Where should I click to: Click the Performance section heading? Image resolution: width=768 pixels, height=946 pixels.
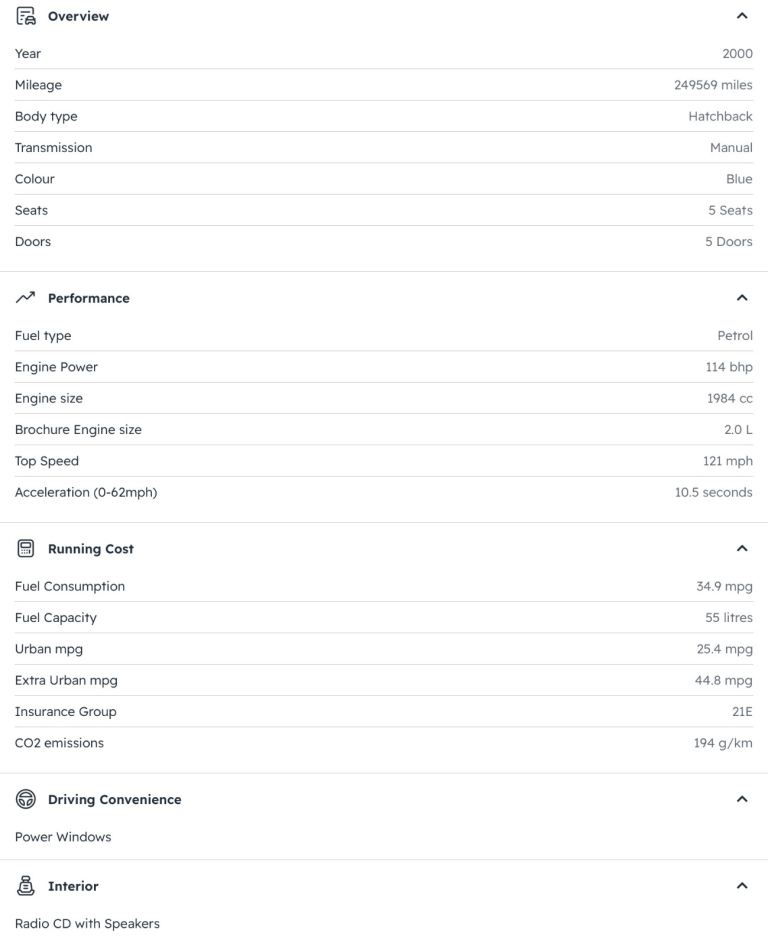(x=89, y=298)
